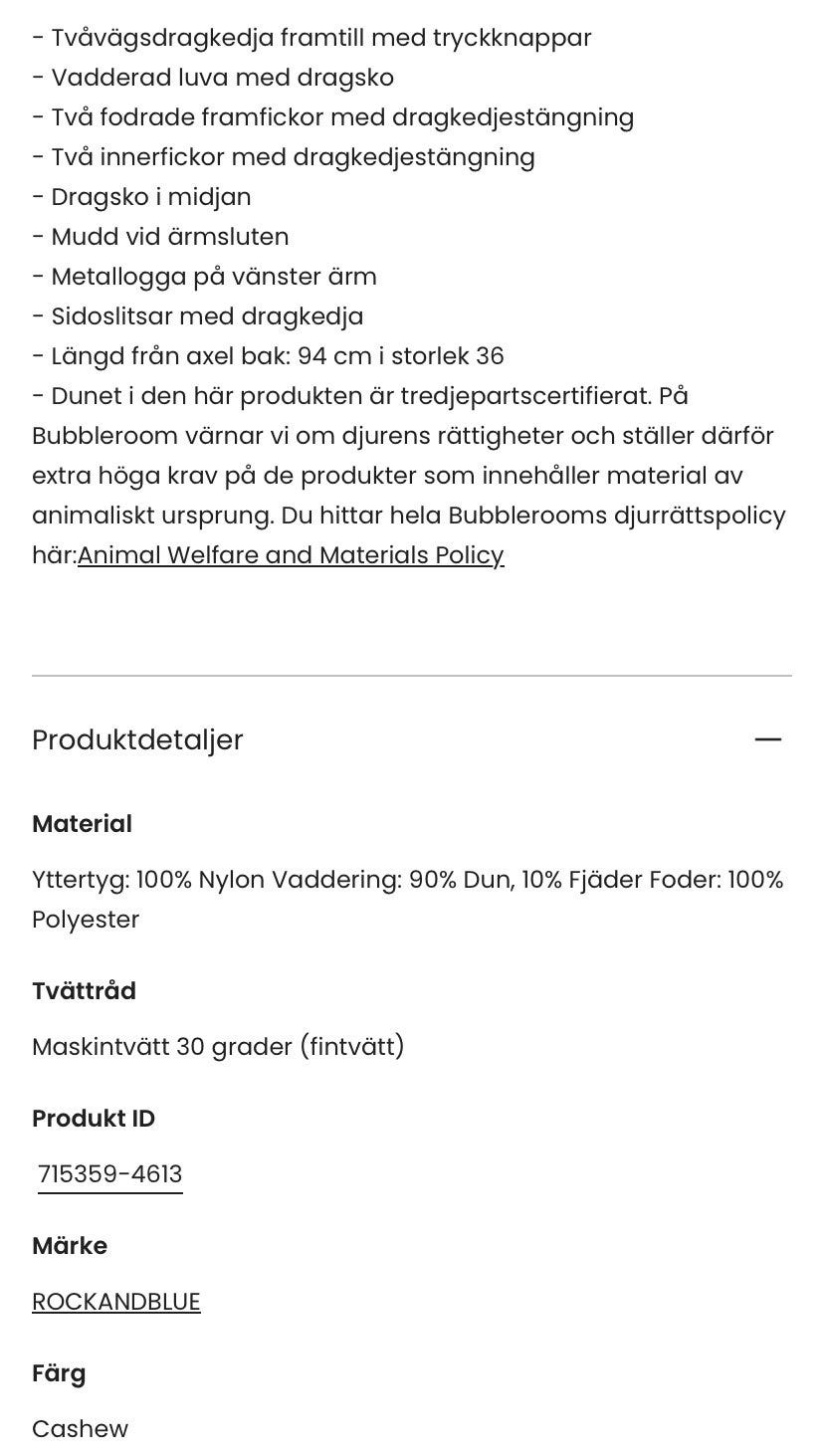This screenshot has width=824, height=1456.
Task: Click product ID 715359-4613 link
Action: pos(110,1174)
